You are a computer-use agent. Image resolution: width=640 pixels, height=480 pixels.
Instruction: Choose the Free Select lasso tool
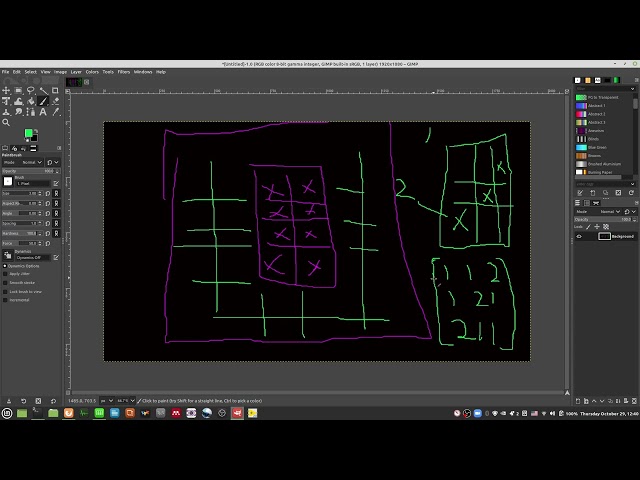31,91
